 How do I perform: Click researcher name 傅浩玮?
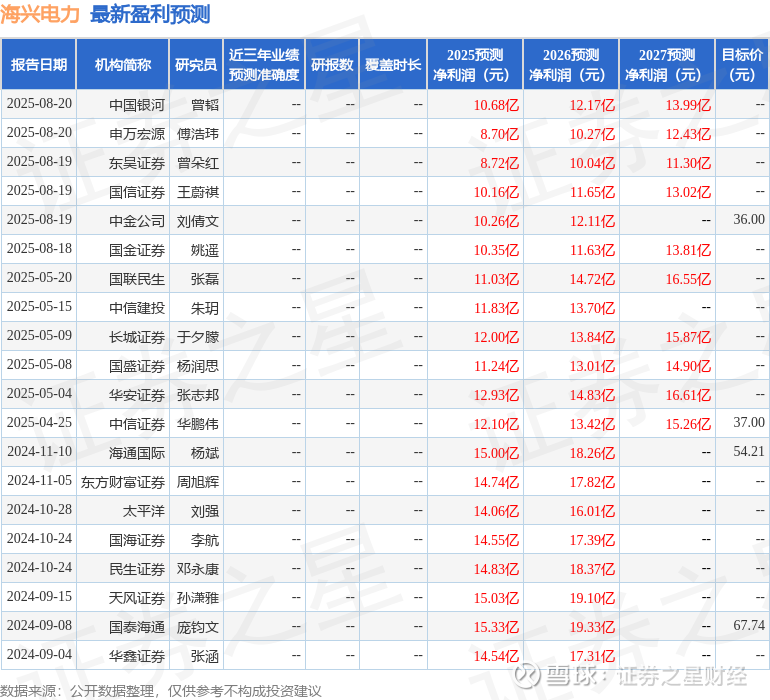[198, 134]
